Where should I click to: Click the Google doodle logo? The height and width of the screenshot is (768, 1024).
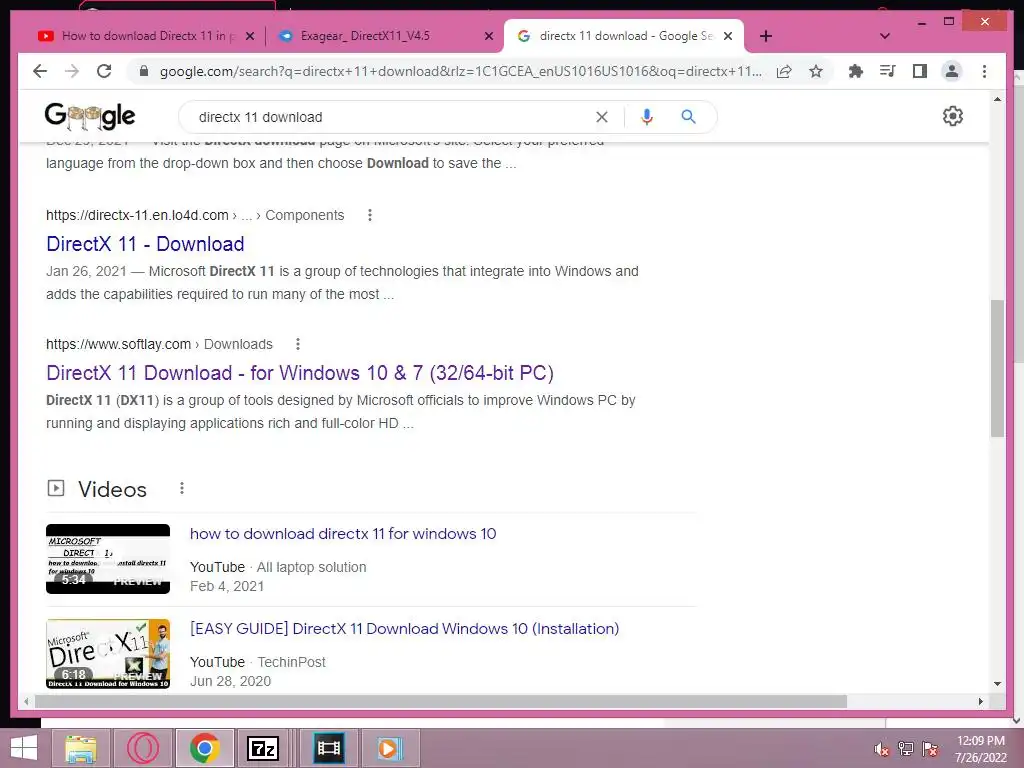point(89,116)
